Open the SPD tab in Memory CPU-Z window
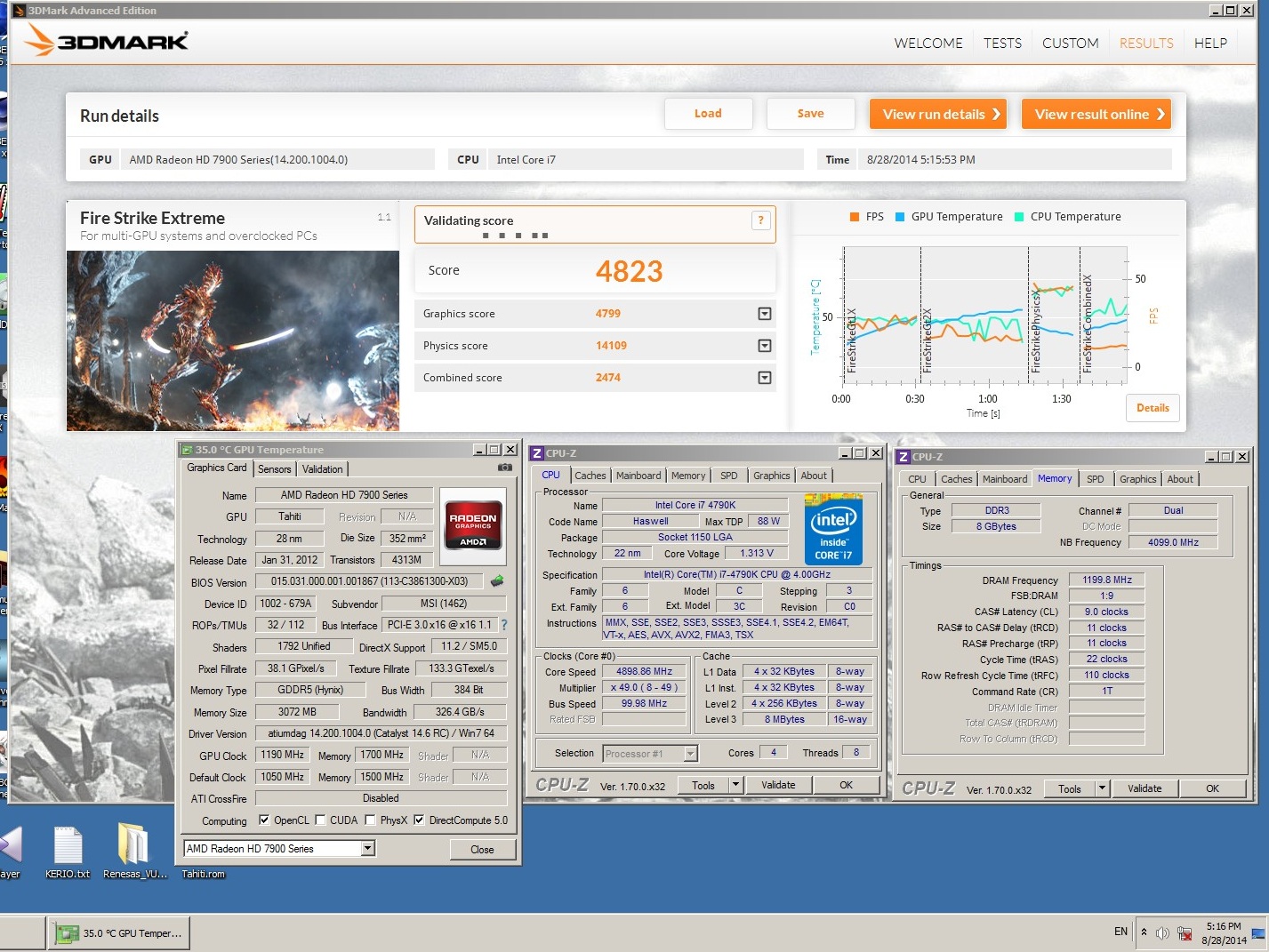The height and width of the screenshot is (952, 1269). coord(1096,479)
